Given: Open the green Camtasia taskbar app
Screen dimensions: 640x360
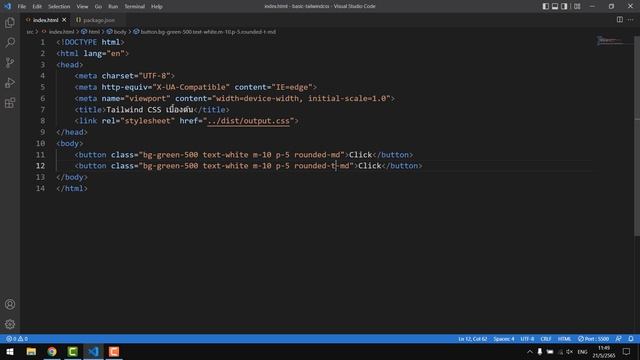Looking at the screenshot, I should pos(73,351).
